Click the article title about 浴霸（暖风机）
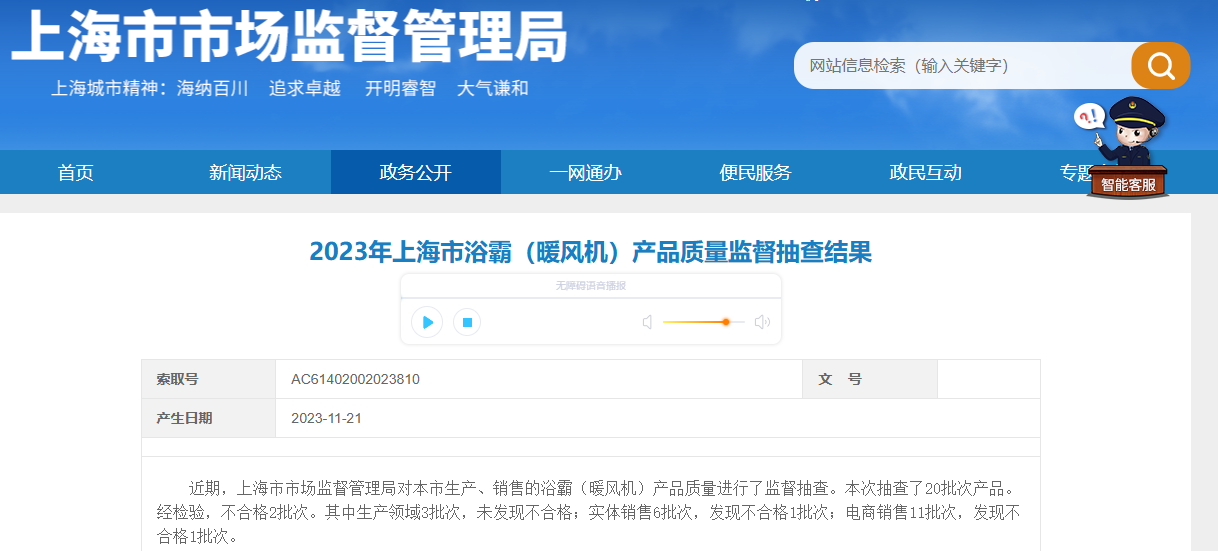 (x=591, y=251)
